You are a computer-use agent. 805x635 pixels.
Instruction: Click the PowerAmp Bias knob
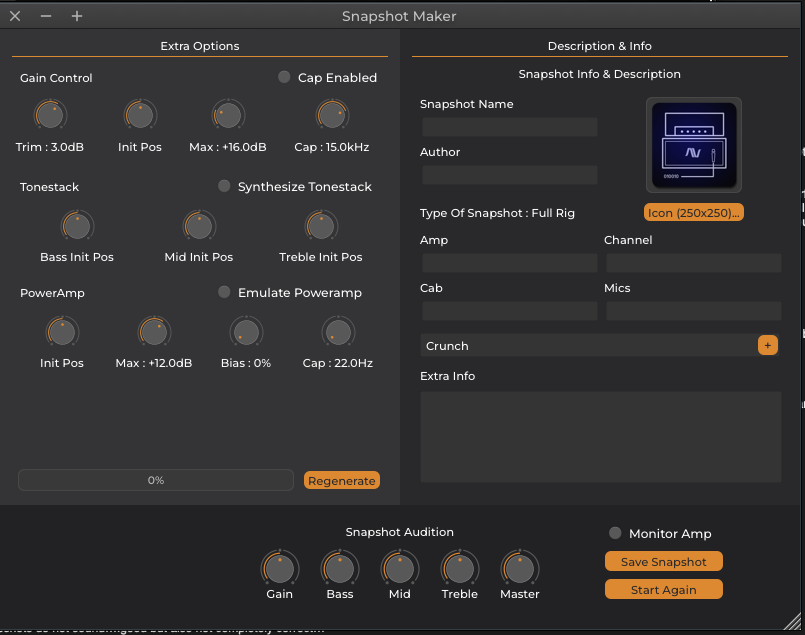tap(246, 332)
